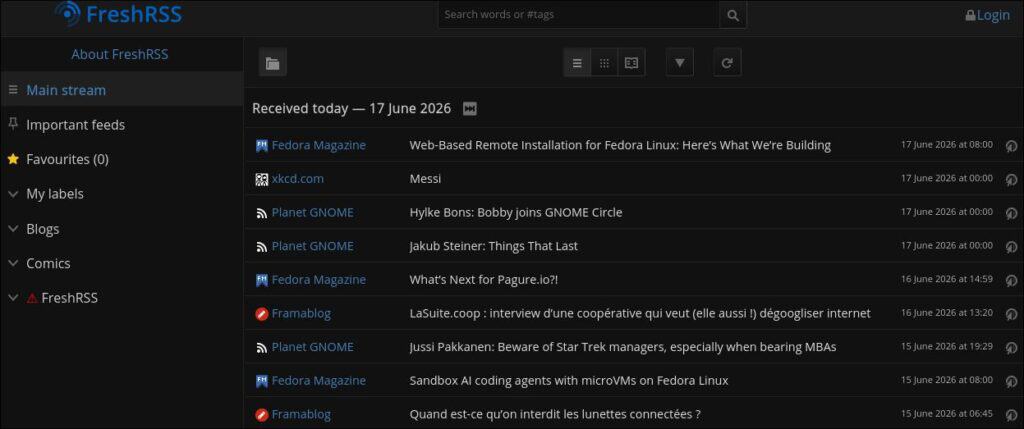The height and width of the screenshot is (429, 1024).
Task: Expand the My labels category
Action: [12, 194]
